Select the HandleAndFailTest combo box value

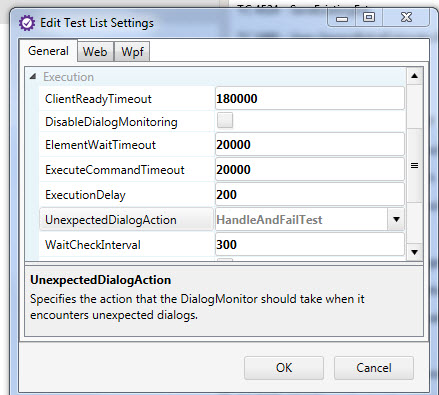point(301,220)
